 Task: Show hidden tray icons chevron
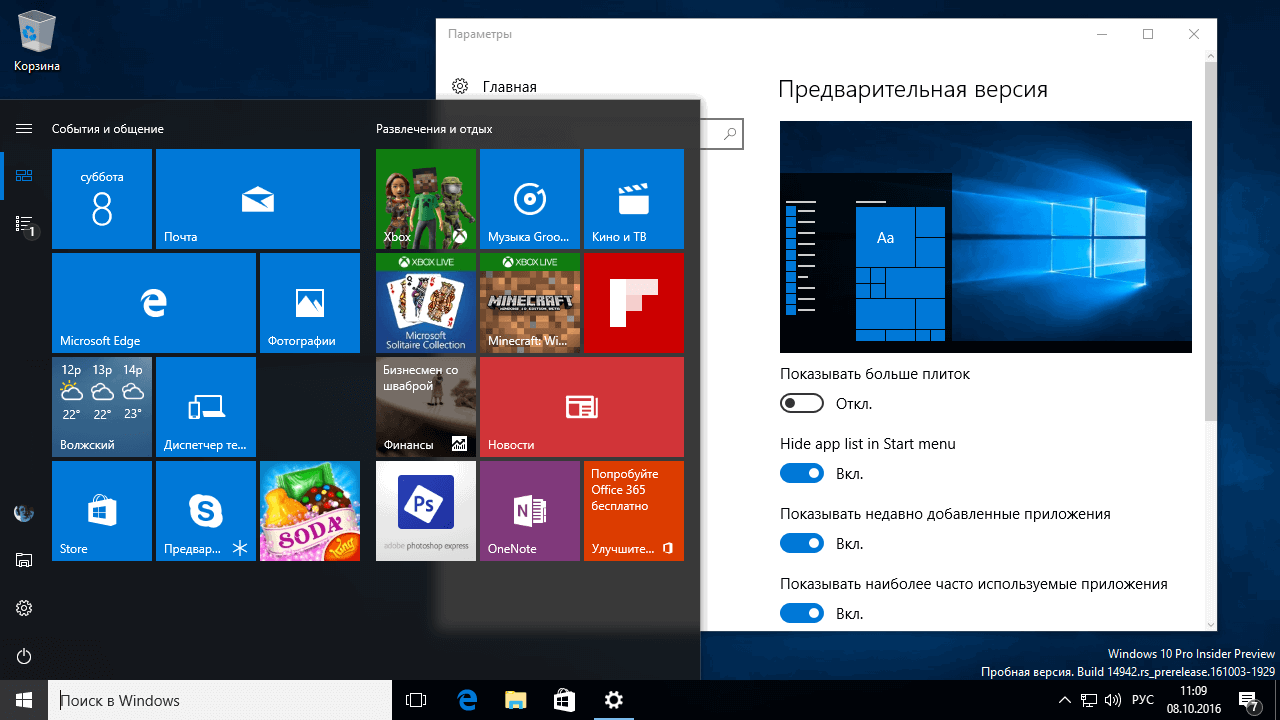[1064, 700]
